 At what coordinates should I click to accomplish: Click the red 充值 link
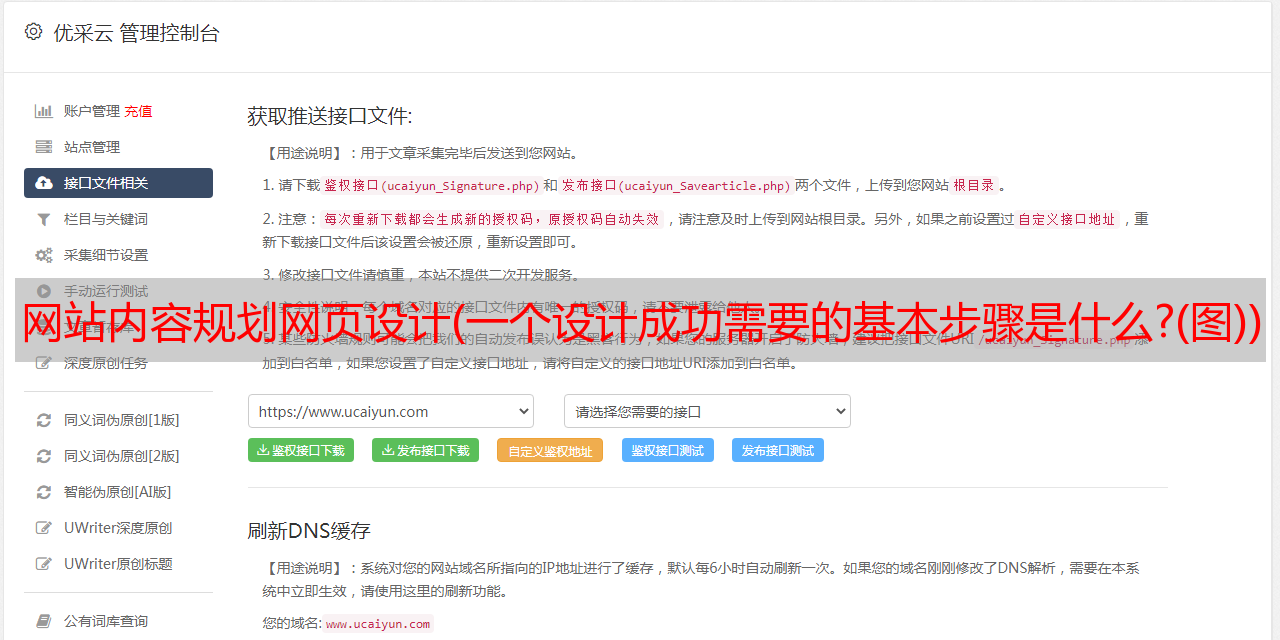(138, 111)
